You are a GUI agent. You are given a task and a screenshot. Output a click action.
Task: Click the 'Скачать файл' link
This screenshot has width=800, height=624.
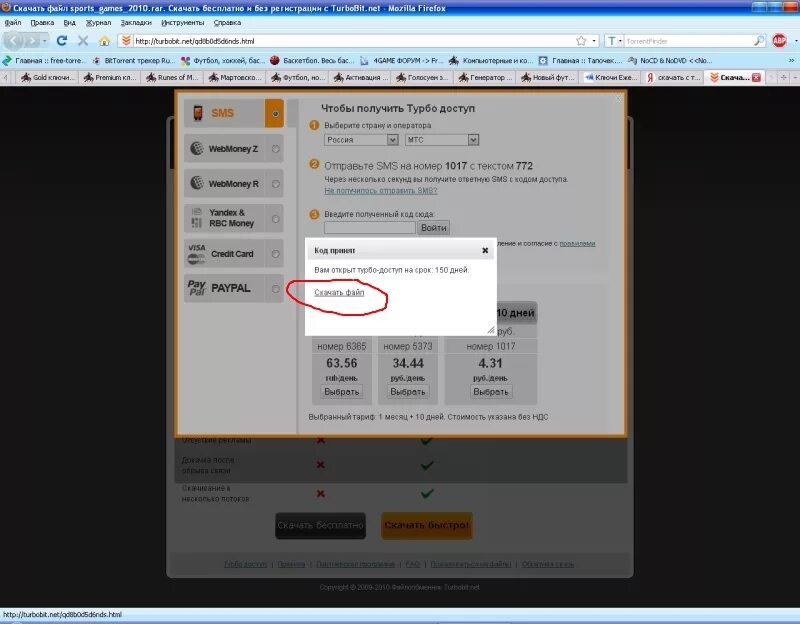tap(339, 292)
